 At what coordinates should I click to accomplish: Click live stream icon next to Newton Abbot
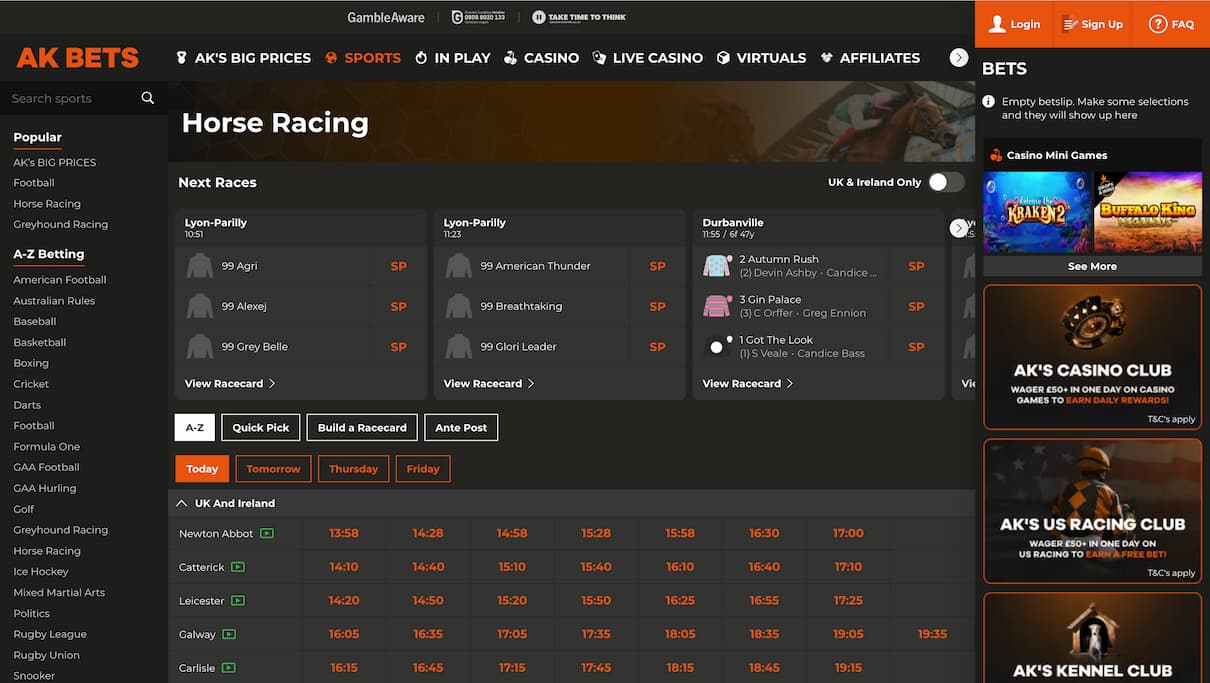(267, 533)
